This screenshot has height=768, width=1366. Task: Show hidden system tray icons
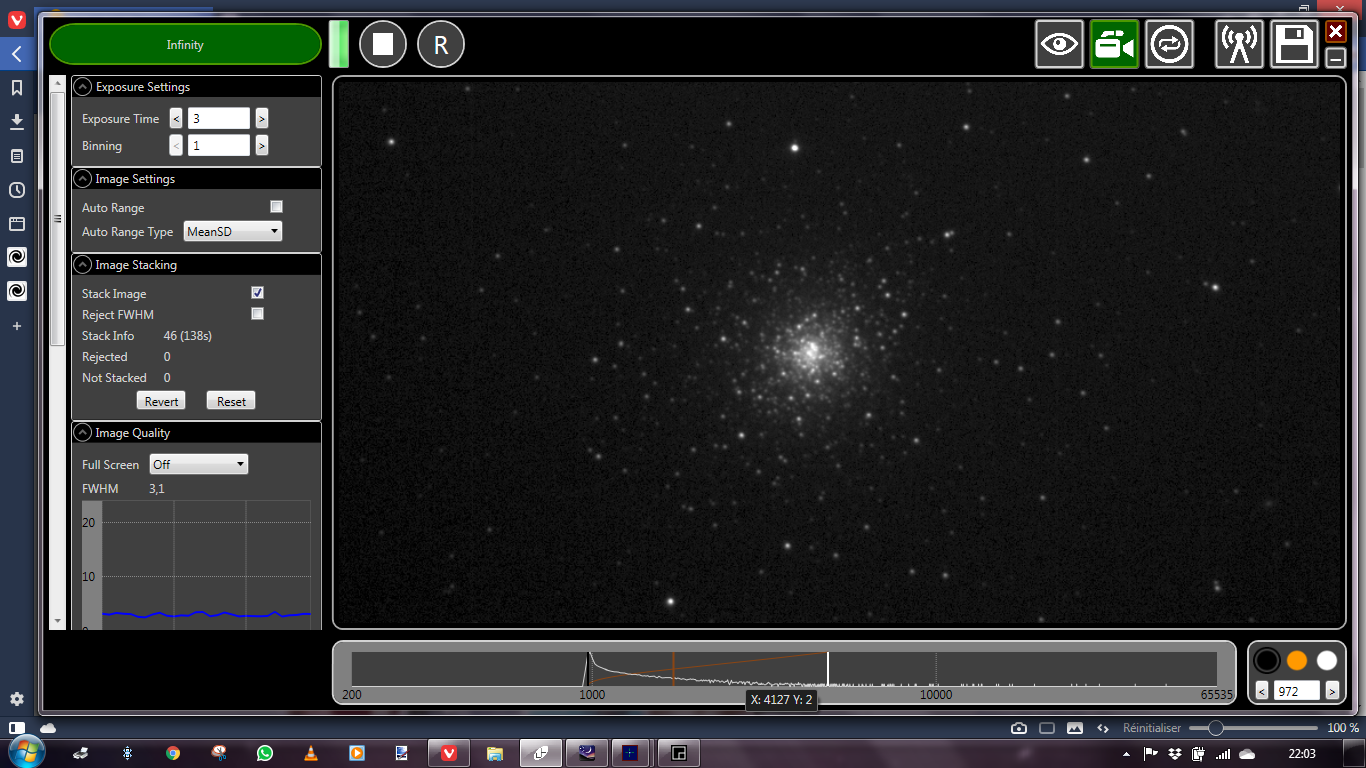coord(1127,754)
